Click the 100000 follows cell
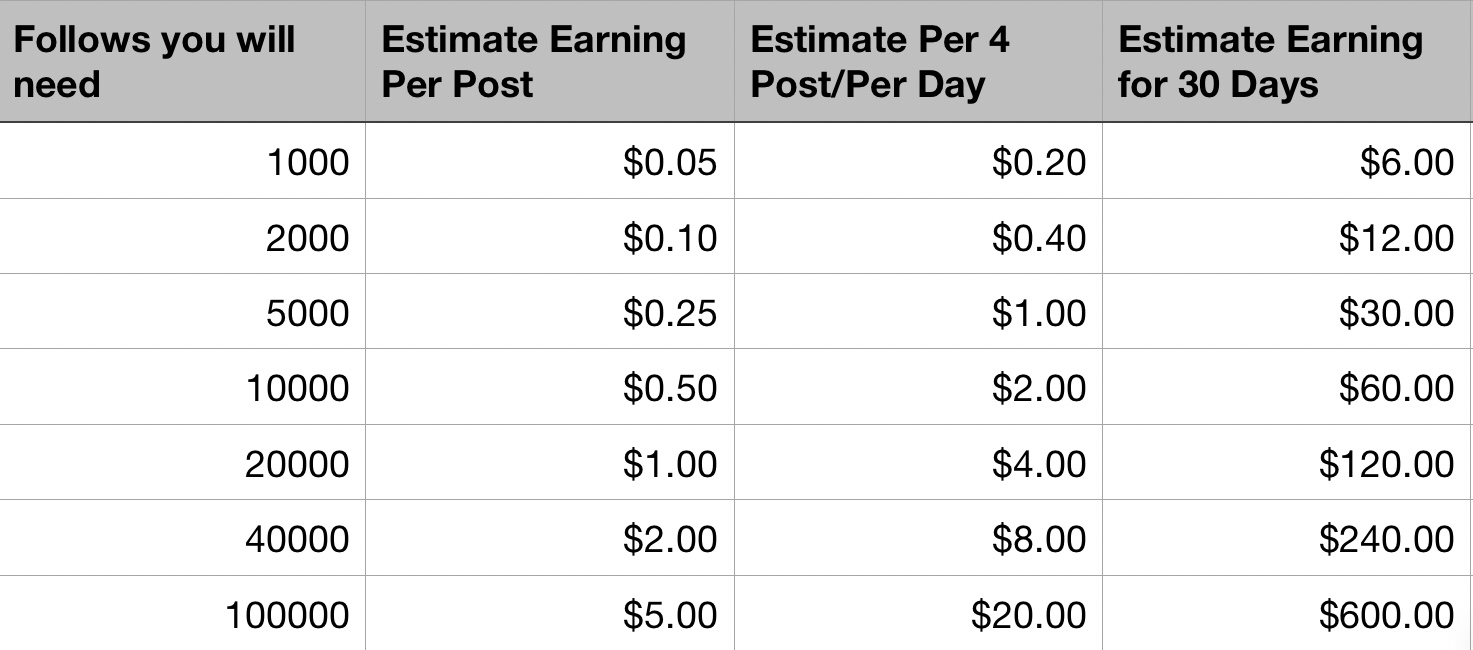Screen dimensions: 1473x650 (182, 614)
